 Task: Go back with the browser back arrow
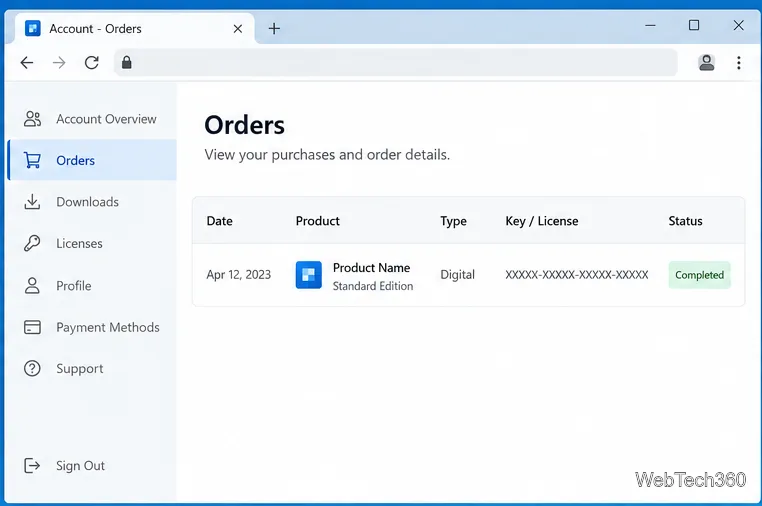click(27, 63)
